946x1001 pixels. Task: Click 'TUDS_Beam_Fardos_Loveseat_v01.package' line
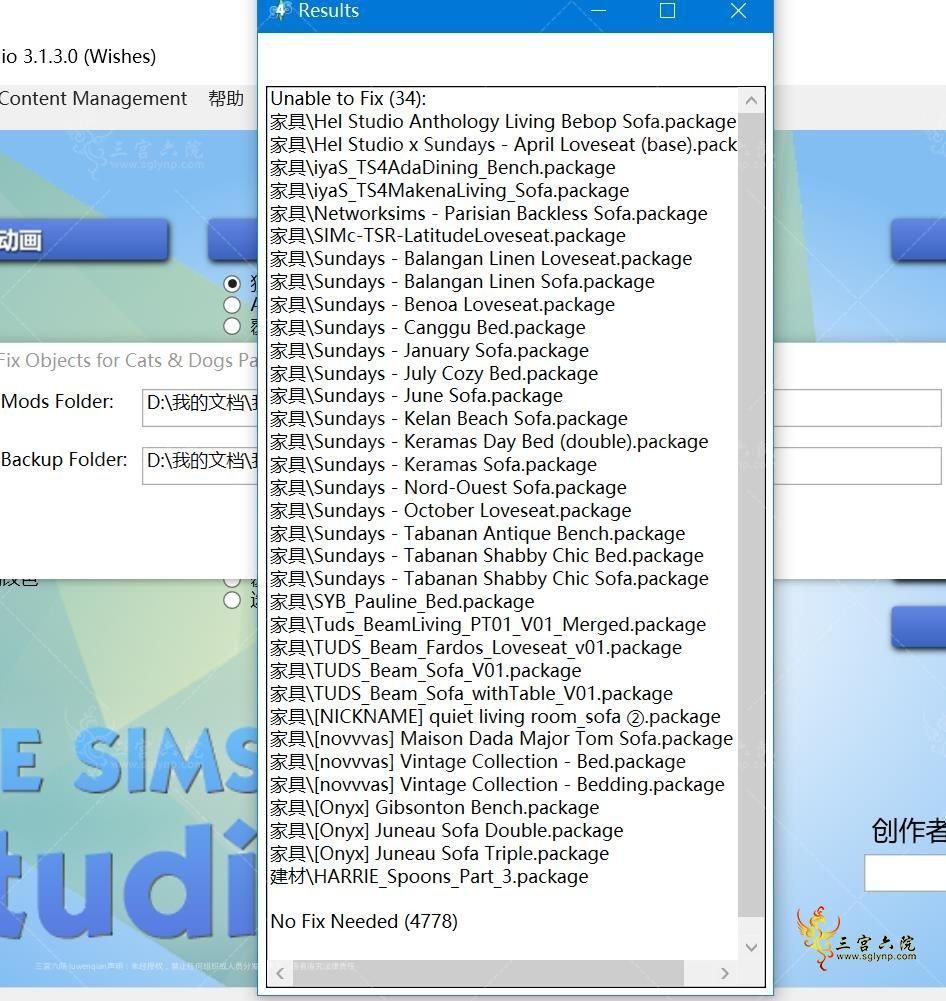(476, 647)
